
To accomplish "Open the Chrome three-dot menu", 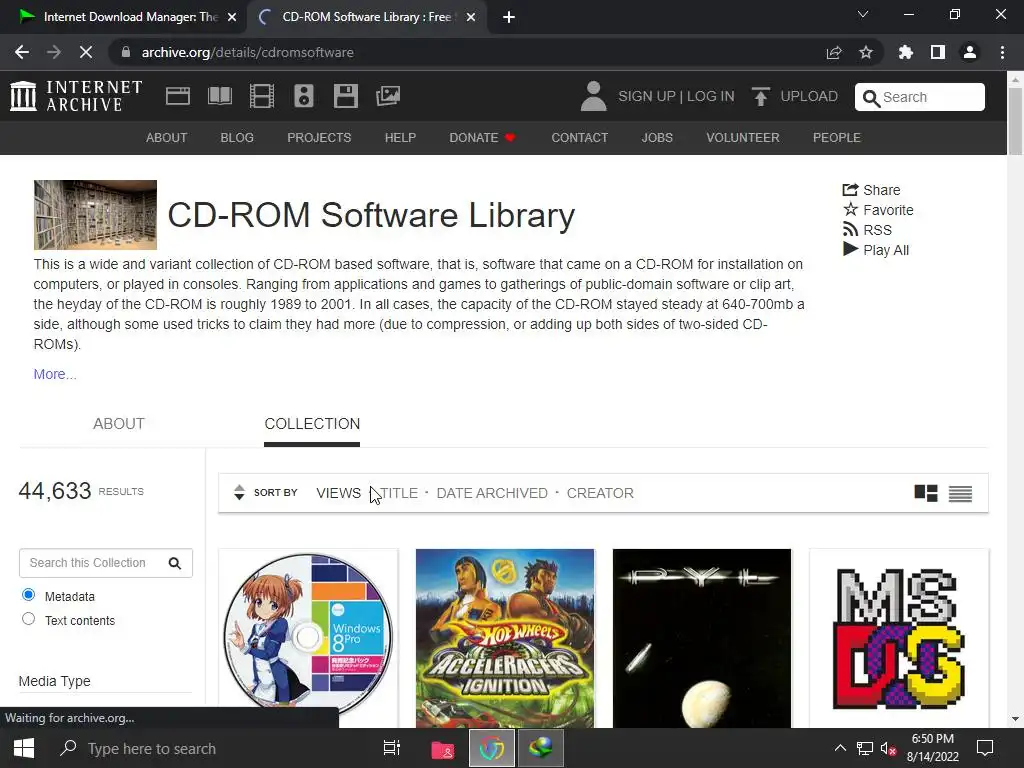I will [1002, 52].
